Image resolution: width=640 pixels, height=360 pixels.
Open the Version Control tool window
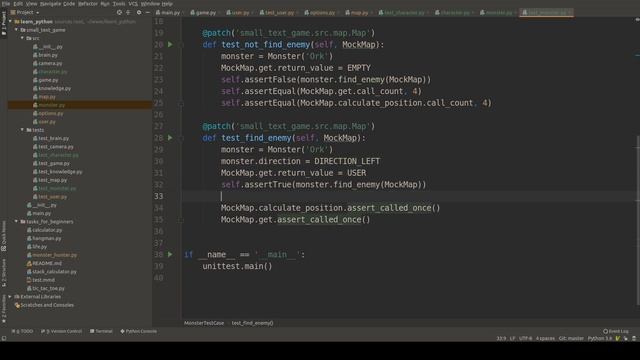click(x=62, y=331)
